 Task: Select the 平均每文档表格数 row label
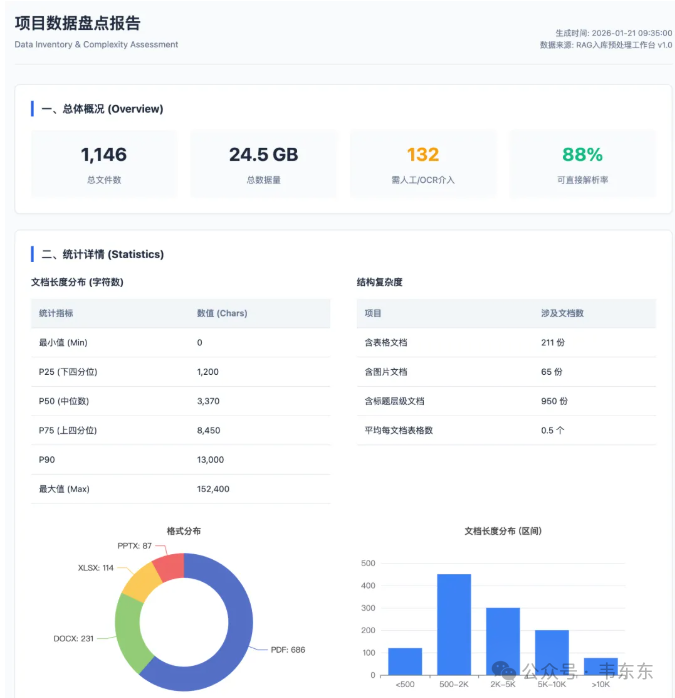tap(398, 430)
